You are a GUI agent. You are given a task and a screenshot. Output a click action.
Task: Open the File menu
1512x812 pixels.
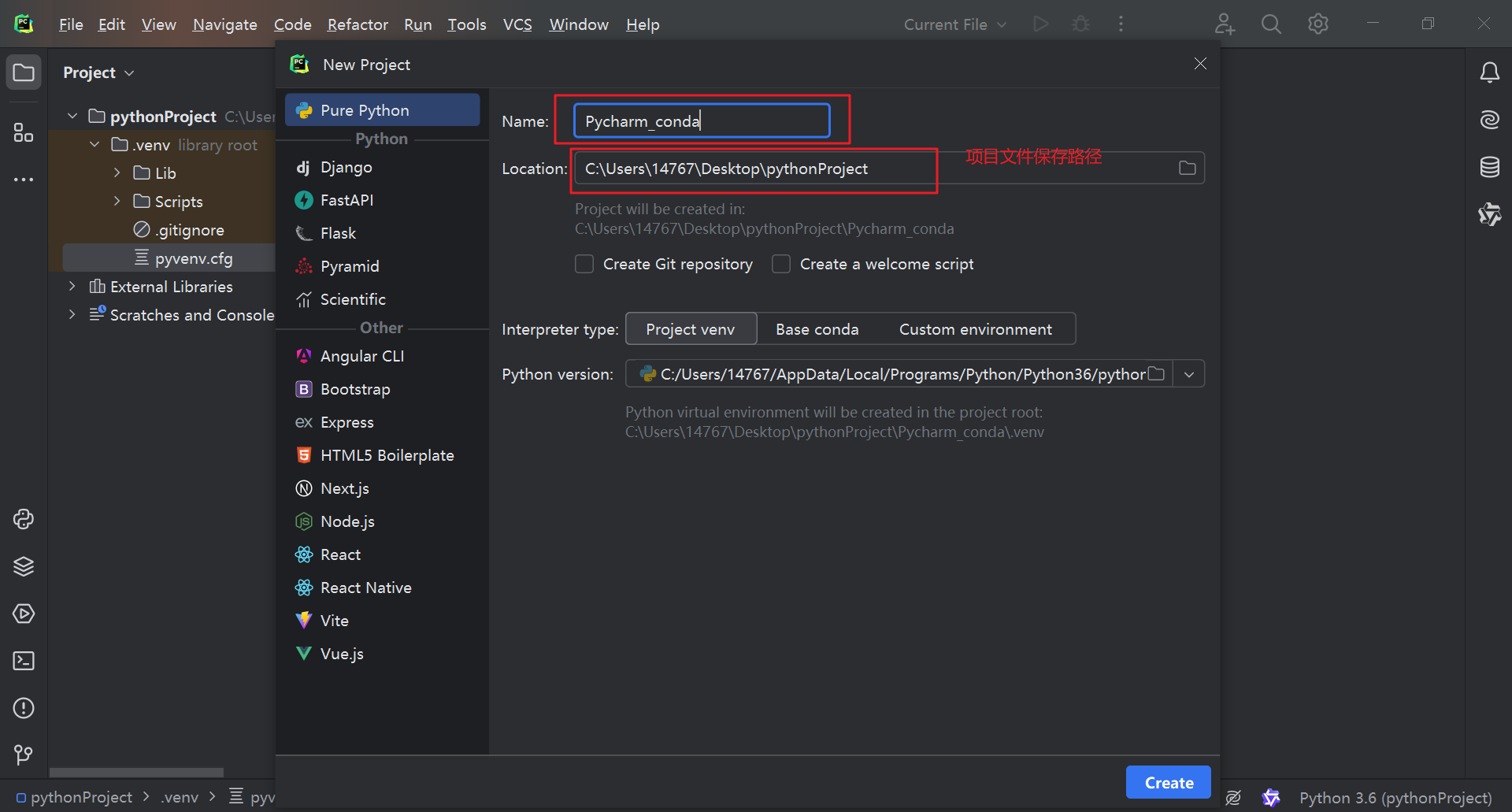pos(71,24)
